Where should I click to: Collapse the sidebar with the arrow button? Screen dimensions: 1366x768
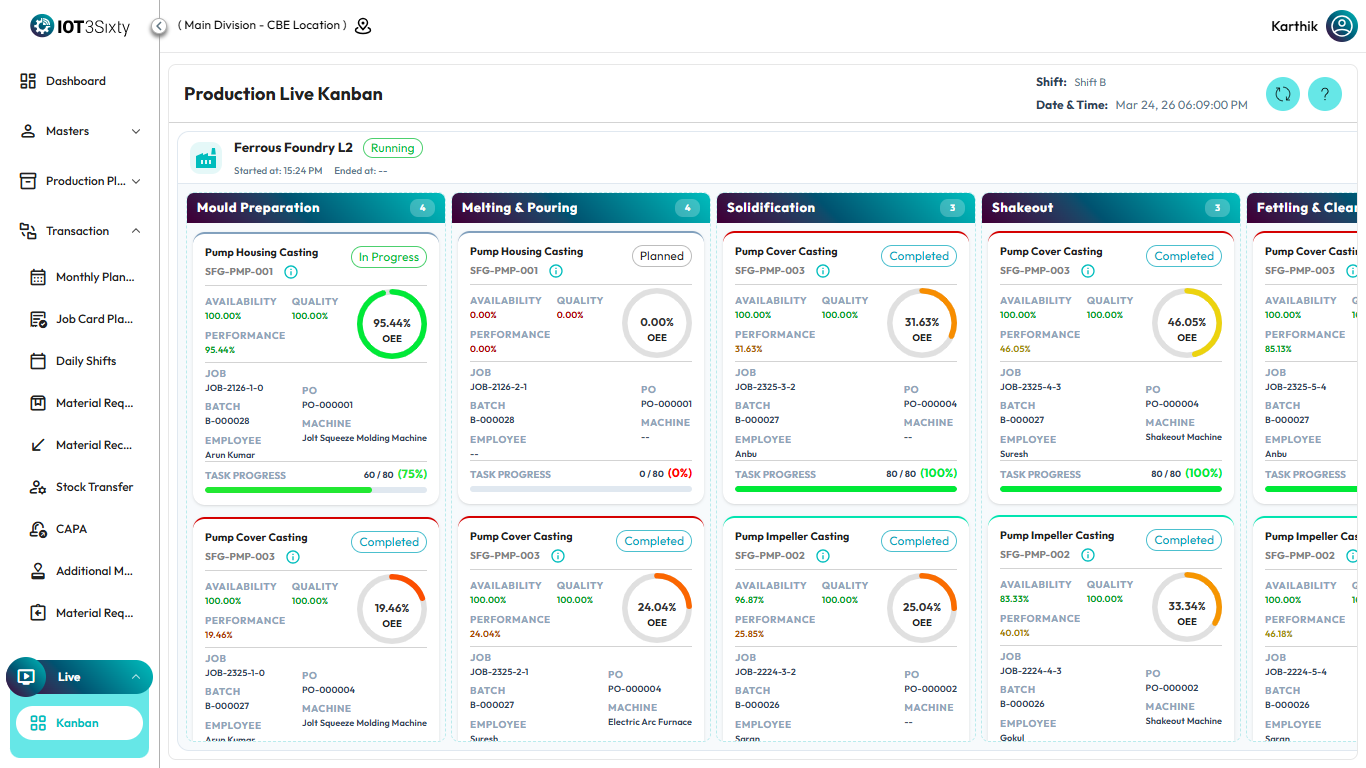[x=159, y=27]
